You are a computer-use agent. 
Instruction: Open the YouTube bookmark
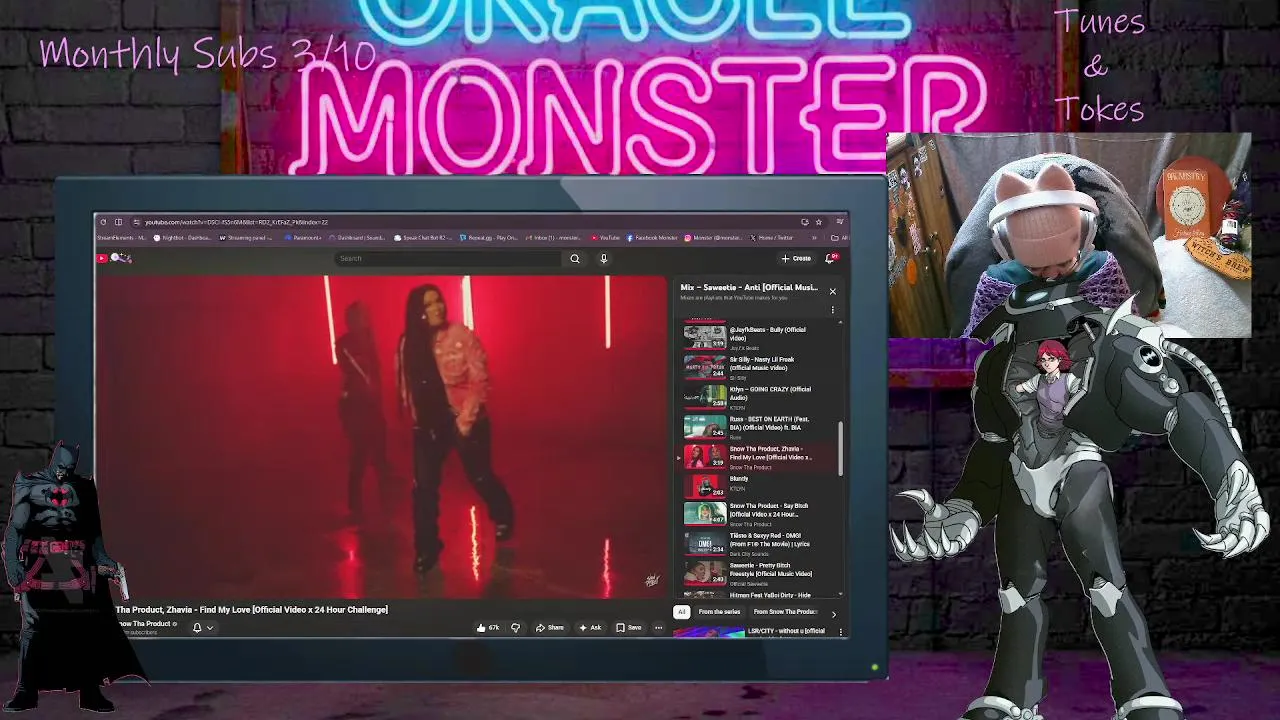(606, 238)
